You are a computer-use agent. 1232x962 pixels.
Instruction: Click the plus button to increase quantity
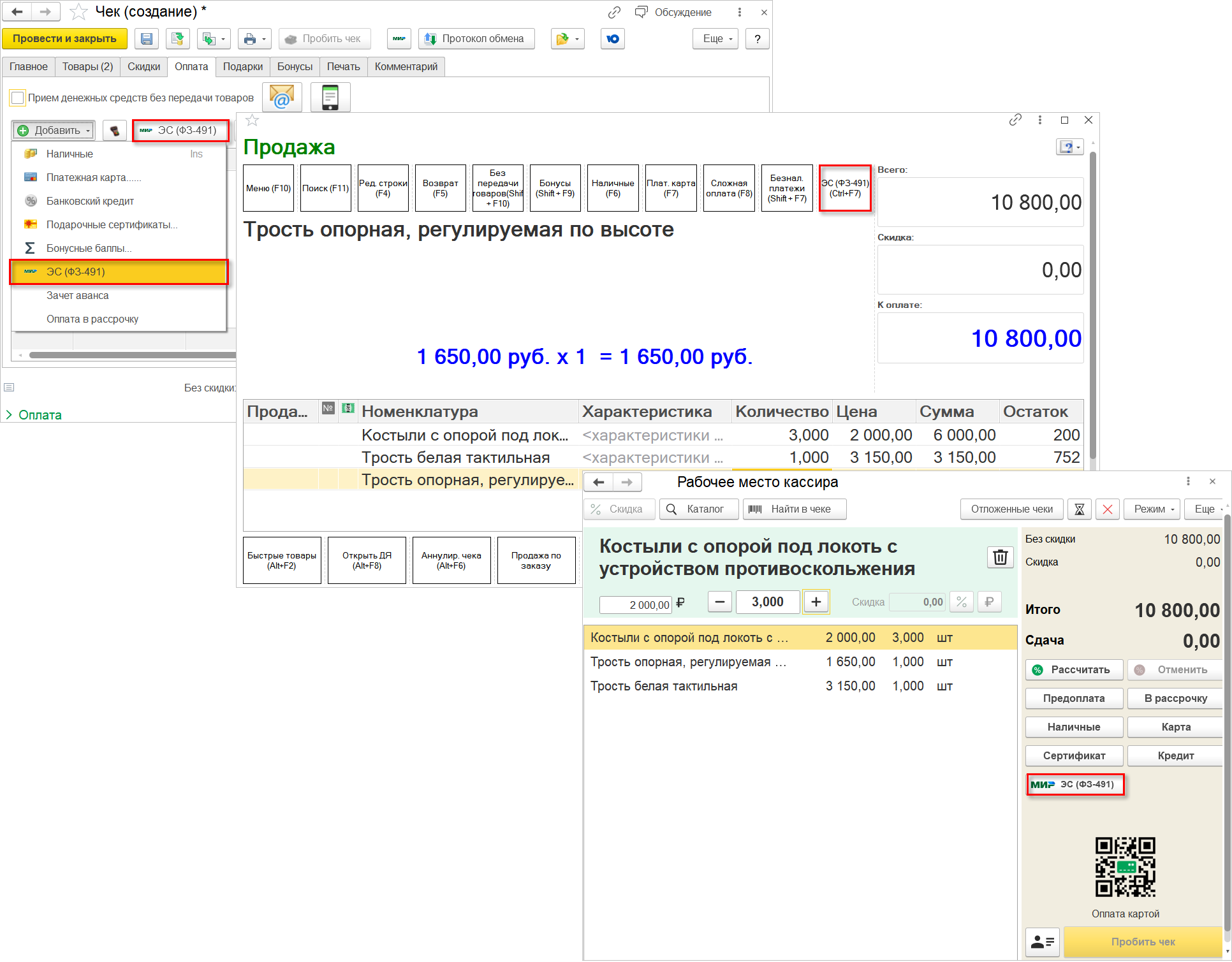pos(816,602)
